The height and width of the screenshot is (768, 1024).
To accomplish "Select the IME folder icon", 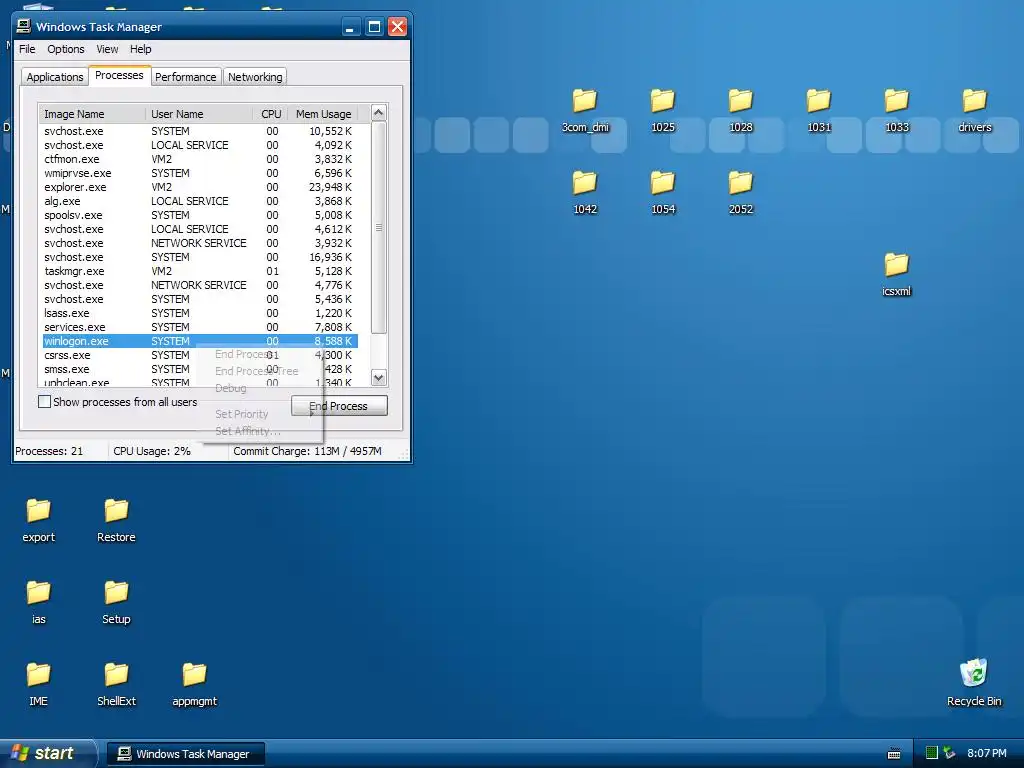I will click(39, 675).
